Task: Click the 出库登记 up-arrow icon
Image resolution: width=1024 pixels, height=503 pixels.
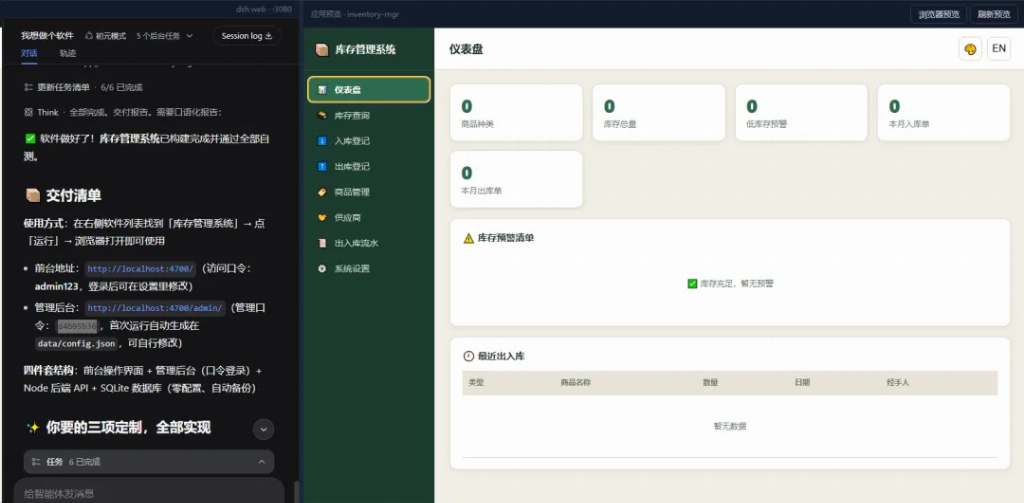Action: pyautogui.click(x=322, y=167)
